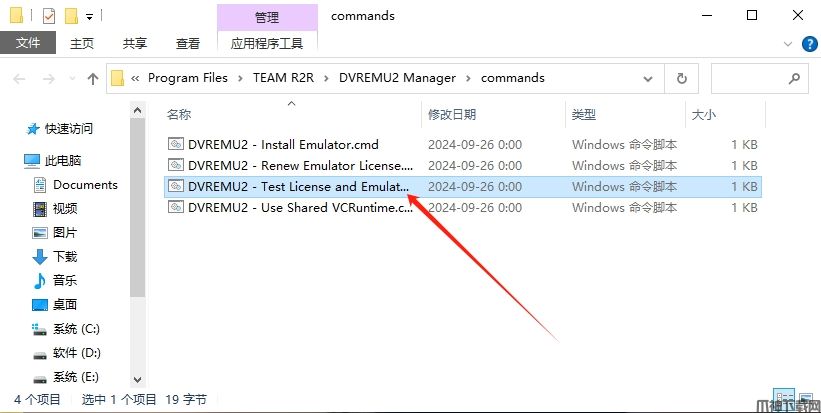Go up one folder level
Screen dimensions: 821x413
93,79
